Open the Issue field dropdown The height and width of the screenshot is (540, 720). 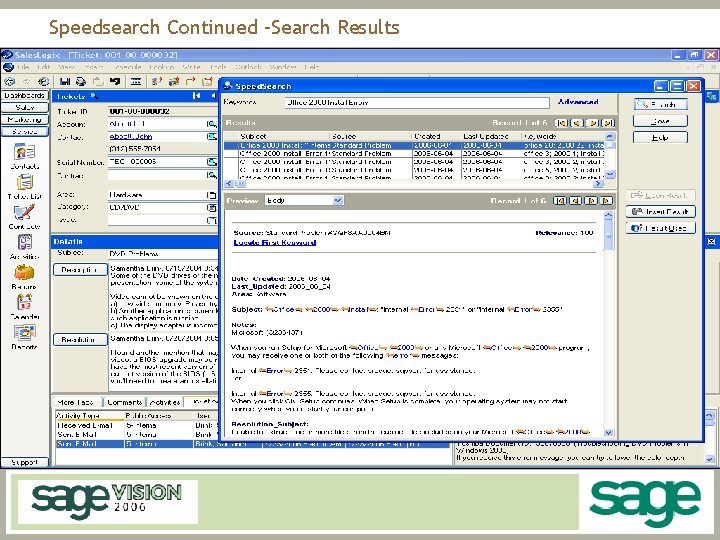(211, 220)
